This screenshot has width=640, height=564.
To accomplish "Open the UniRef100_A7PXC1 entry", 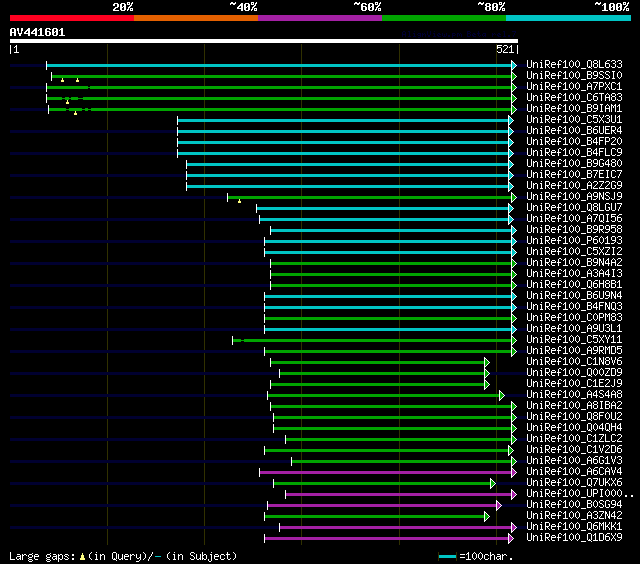I will (x=574, y=87).
